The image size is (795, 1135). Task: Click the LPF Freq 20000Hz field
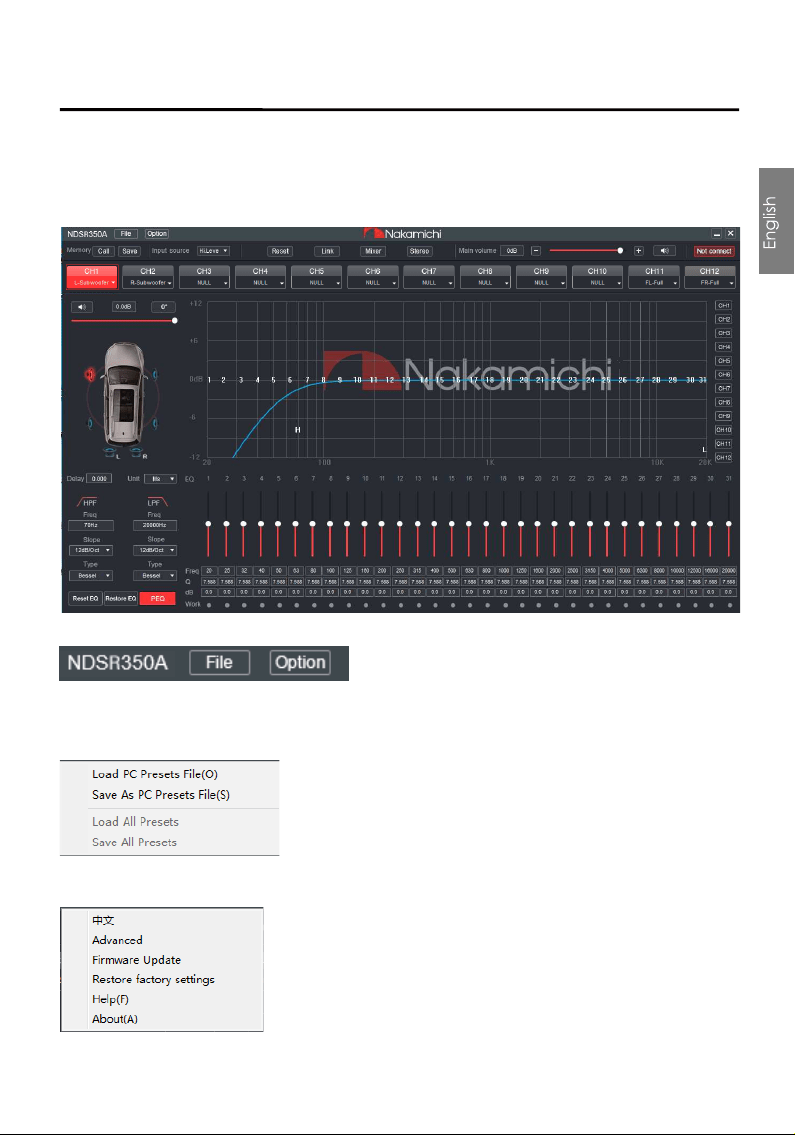point(155,526)
